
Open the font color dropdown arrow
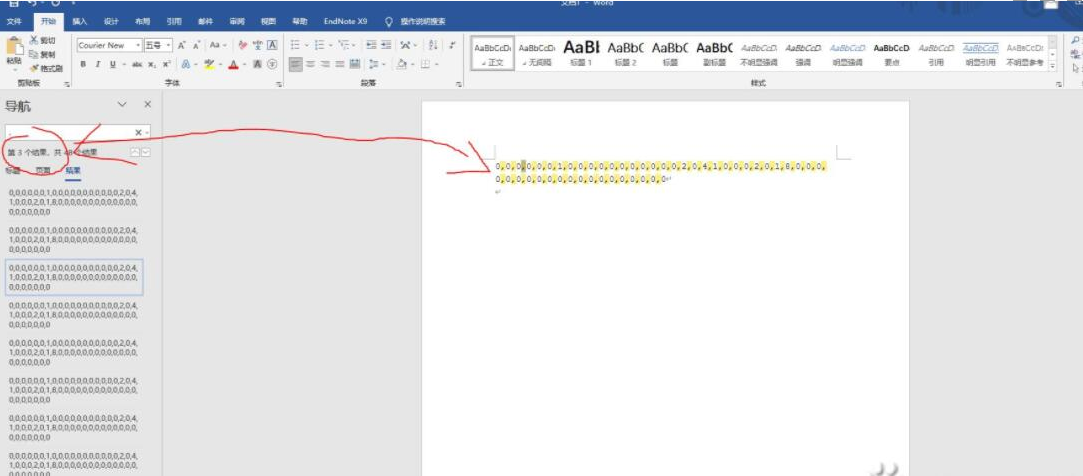point(243,64)
